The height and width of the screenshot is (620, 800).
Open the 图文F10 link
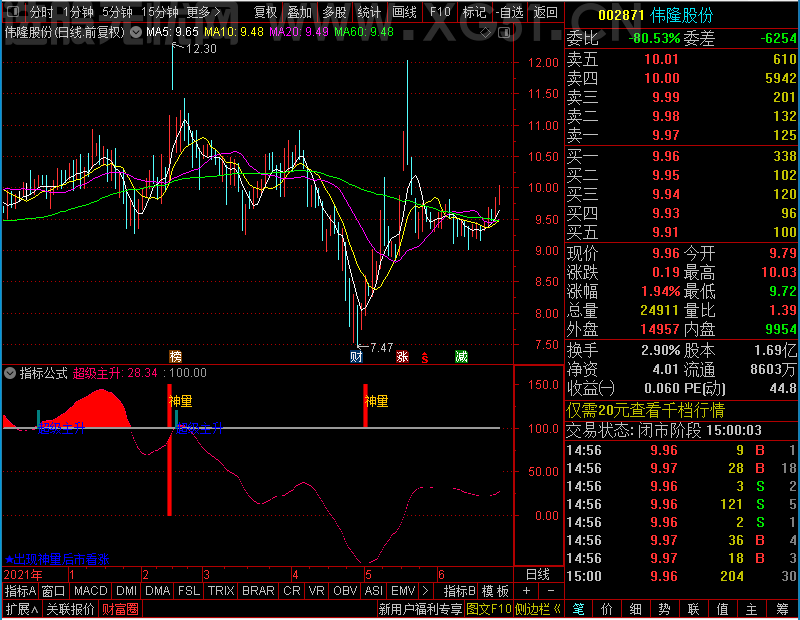489,609
